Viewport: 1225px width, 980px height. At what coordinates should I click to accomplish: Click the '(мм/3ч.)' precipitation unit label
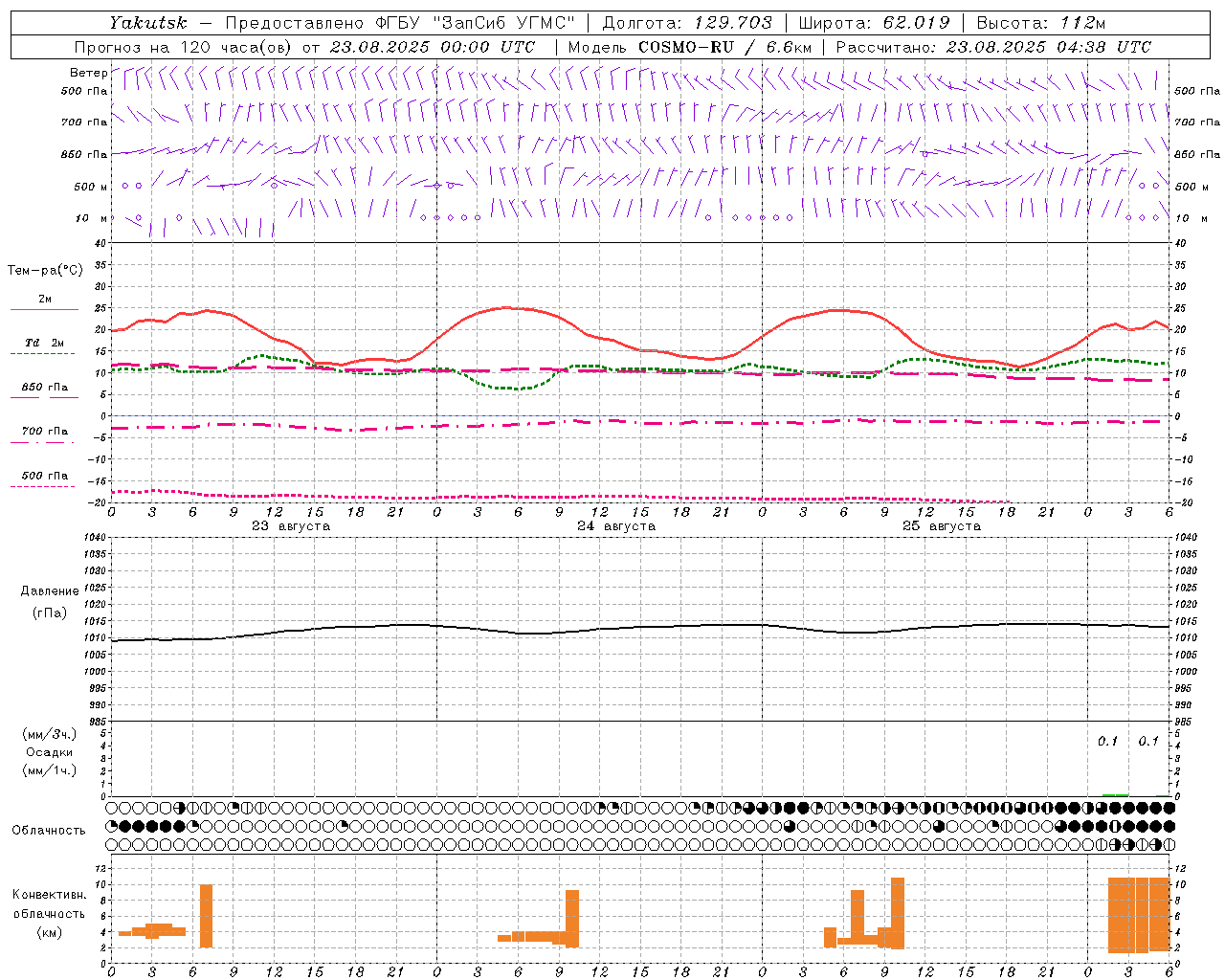click(49, 734)
